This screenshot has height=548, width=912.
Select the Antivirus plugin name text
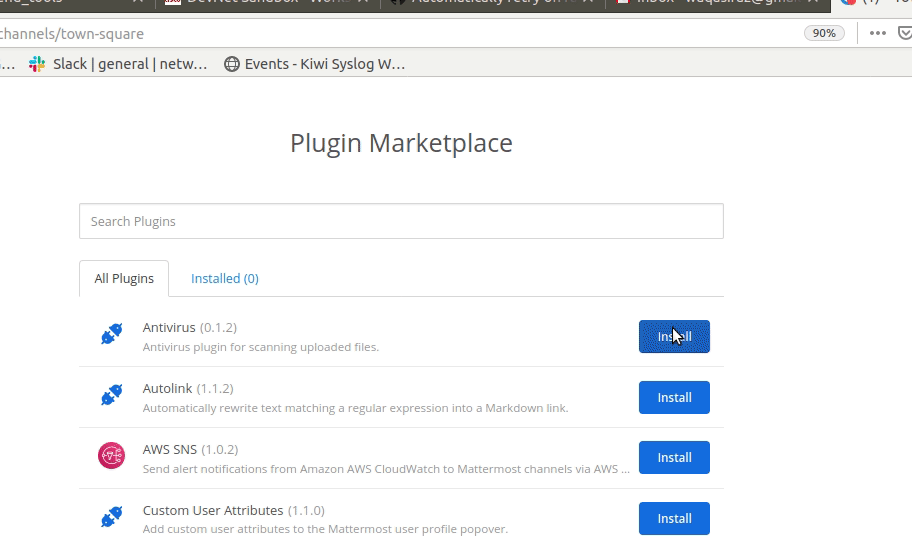click(169, 328)
